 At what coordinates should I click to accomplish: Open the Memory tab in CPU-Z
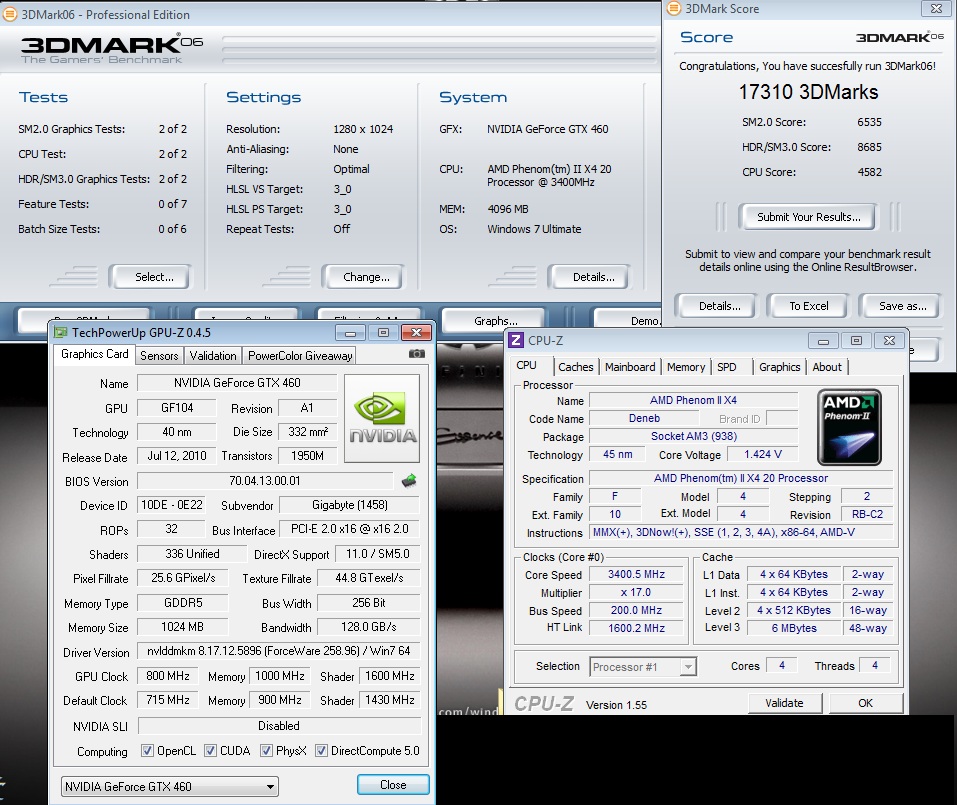coord(685,367)
